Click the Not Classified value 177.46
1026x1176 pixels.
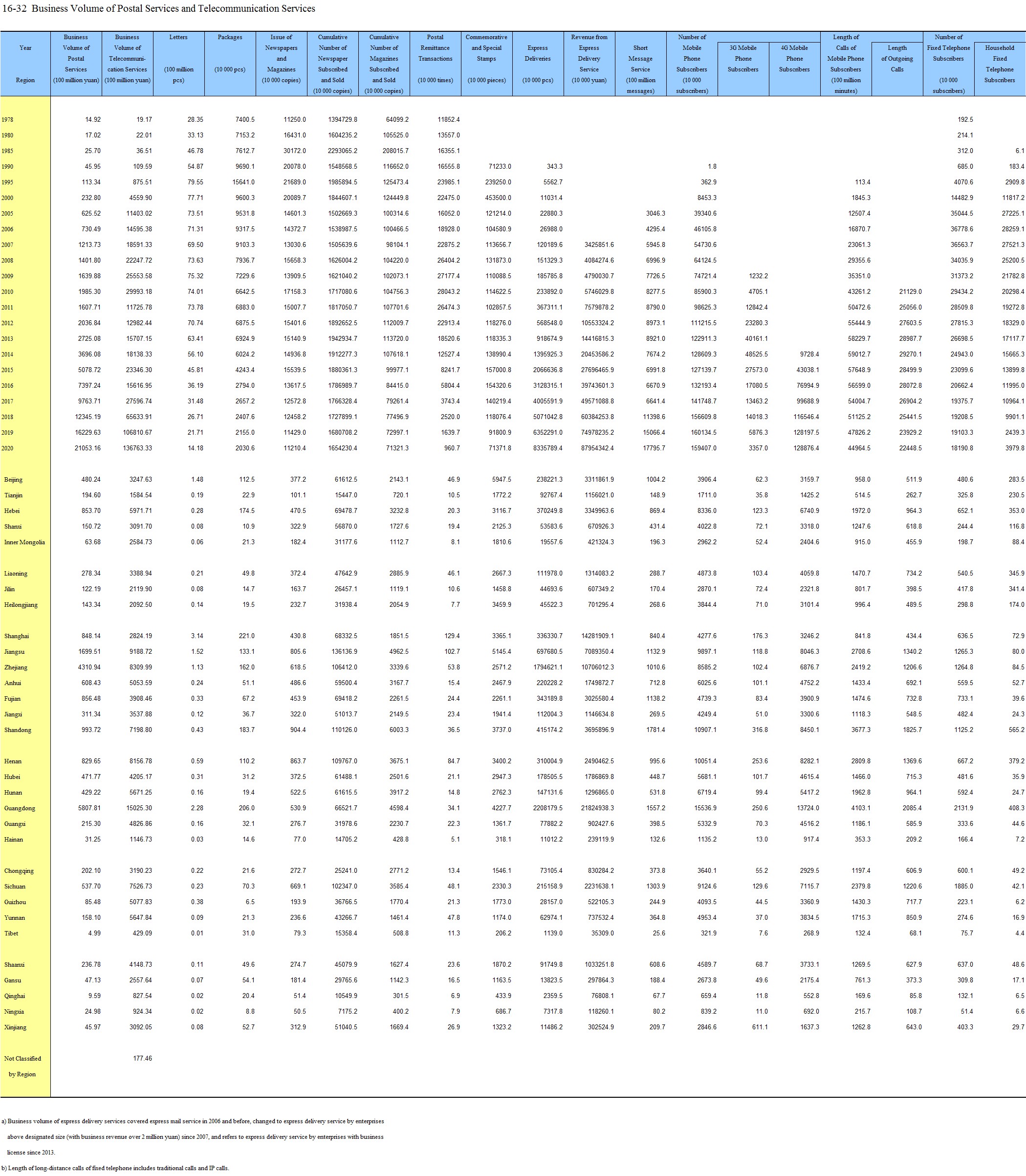click(x=142, y=1058)
